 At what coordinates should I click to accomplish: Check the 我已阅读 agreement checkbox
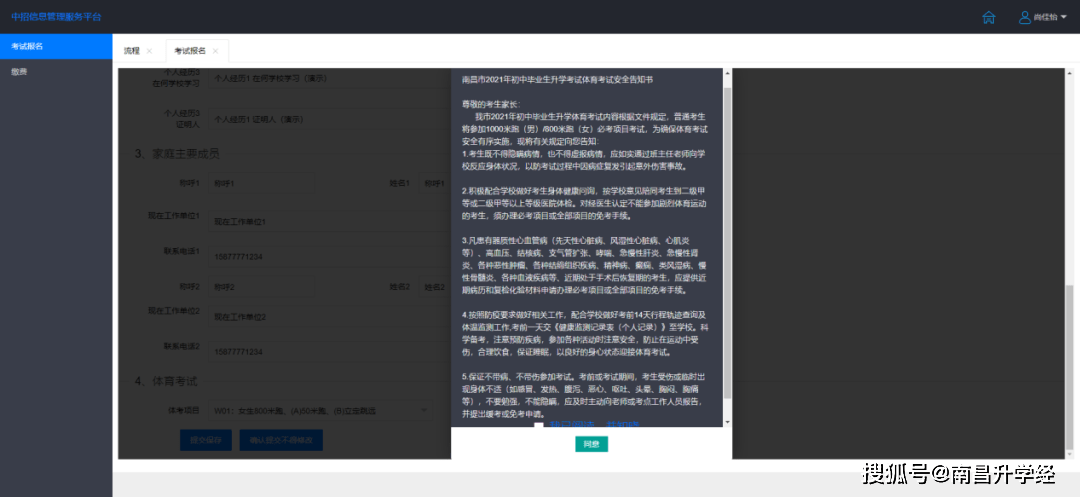pos(538,425)
